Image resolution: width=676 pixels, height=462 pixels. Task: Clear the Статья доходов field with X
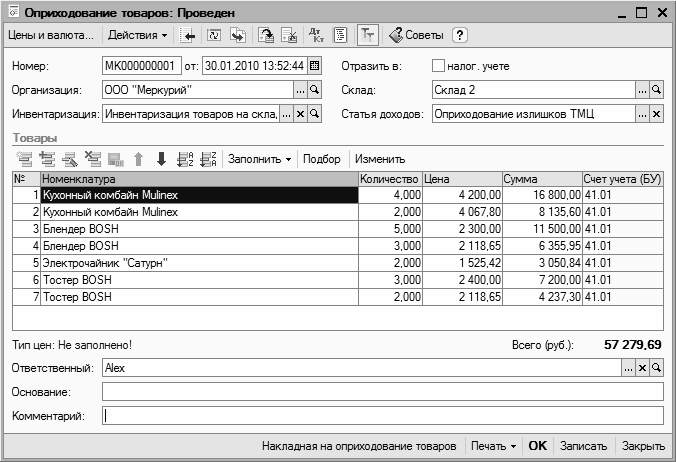pyautogui.click(x=656, y=114)
